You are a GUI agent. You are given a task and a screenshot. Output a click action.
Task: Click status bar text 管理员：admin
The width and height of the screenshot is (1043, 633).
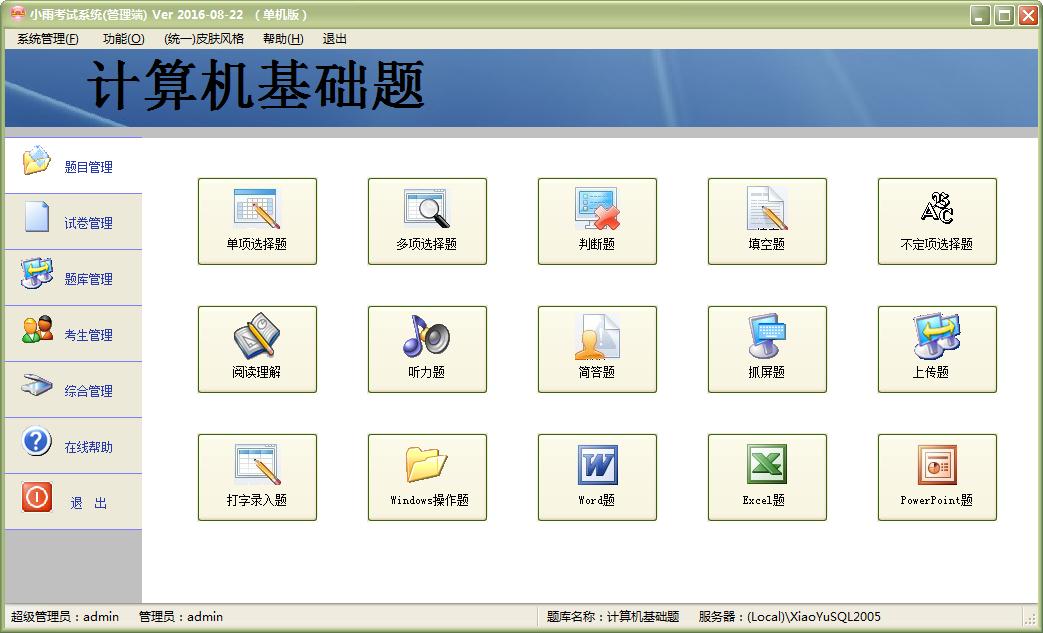[x=181, y=616]
